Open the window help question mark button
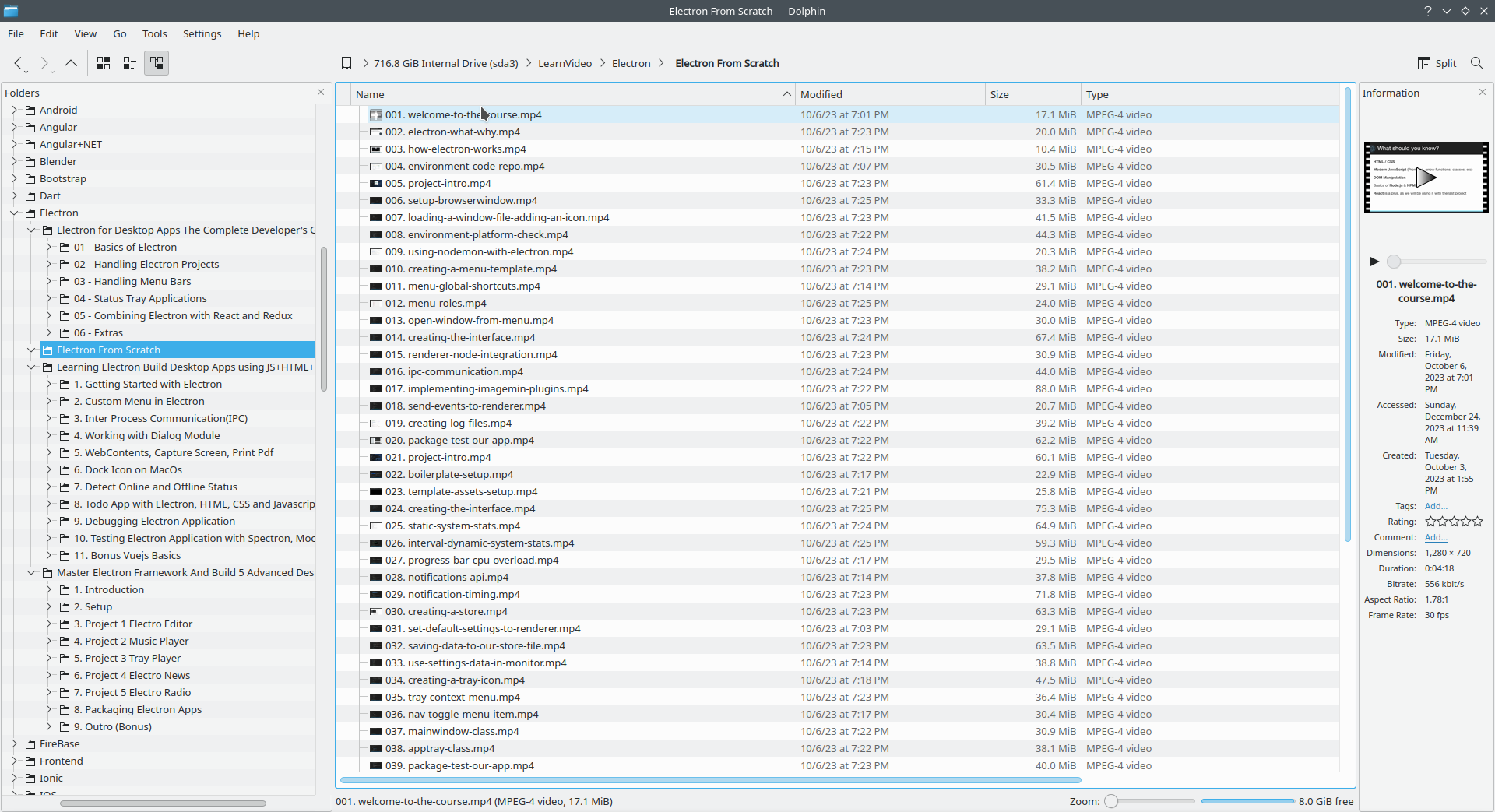This screenshot has height=812, width=1495. point(1428,11)
